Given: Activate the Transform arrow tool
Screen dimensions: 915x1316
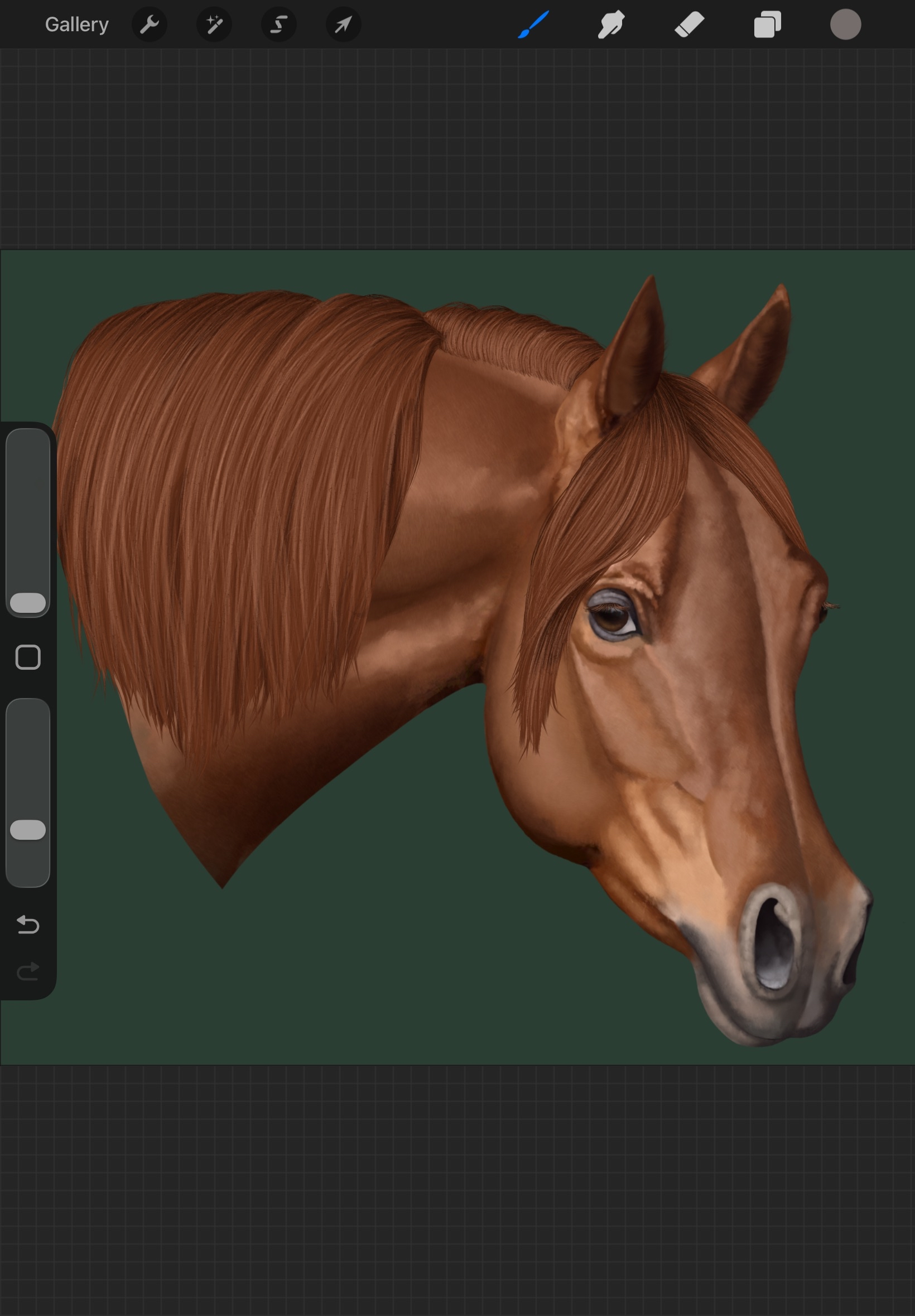Looking at the screenshot, I should pyautogui.click(x=343, y=25).
